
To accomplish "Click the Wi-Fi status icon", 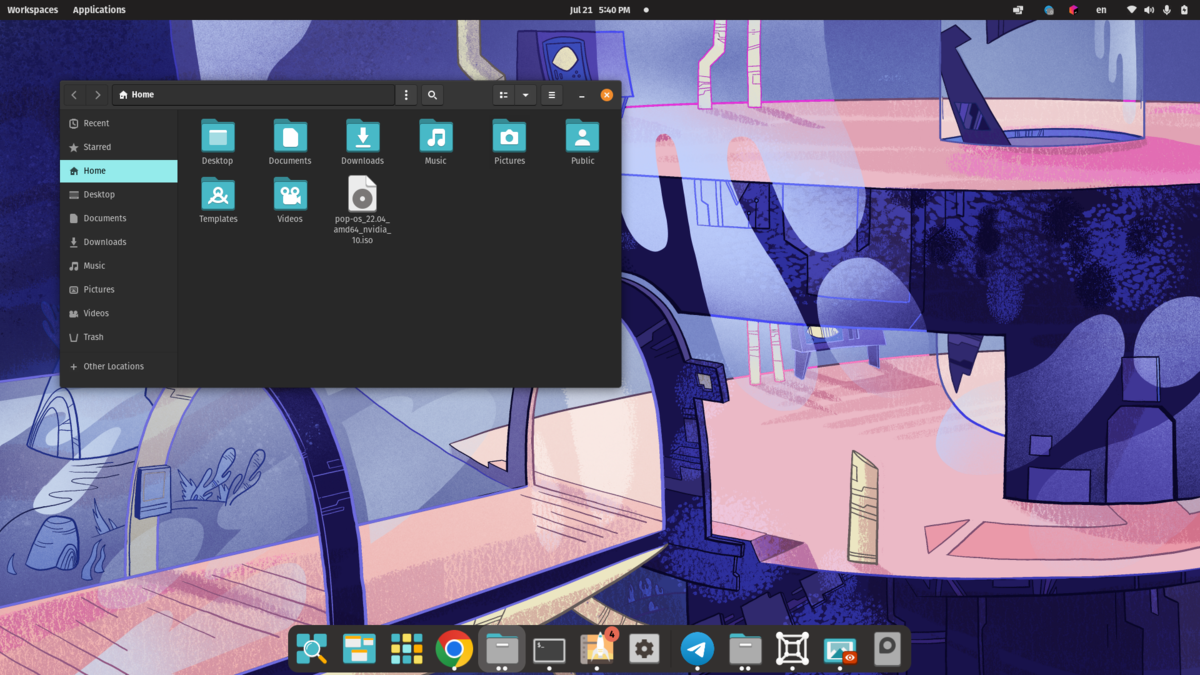I will pos(1132,10).
